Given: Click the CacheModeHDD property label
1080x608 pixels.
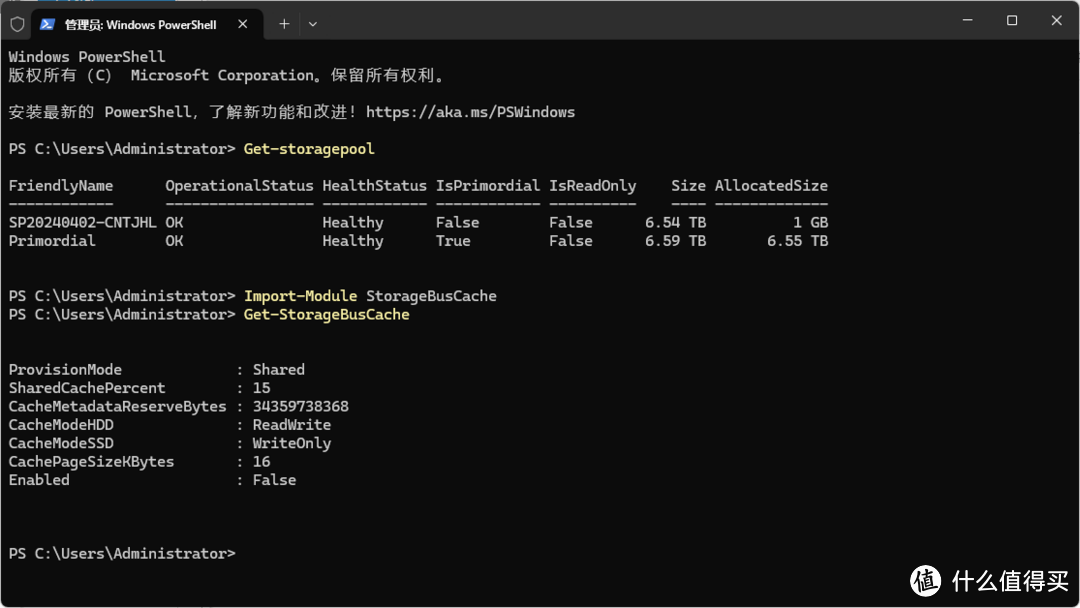Looking at the screenshot, I should (x=61, y=425).
